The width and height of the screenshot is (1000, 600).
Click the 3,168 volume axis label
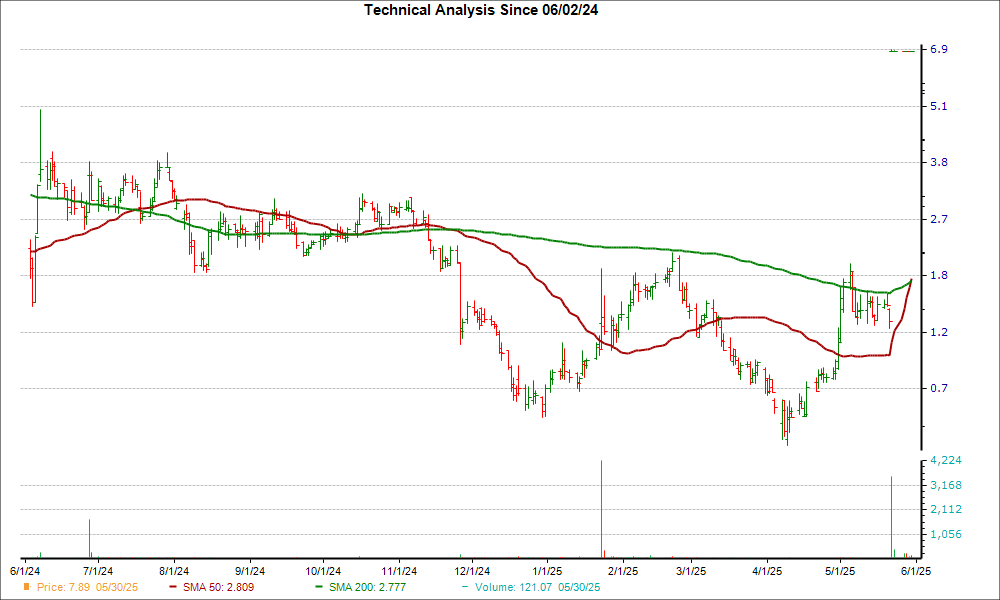[x=946, y=485]
